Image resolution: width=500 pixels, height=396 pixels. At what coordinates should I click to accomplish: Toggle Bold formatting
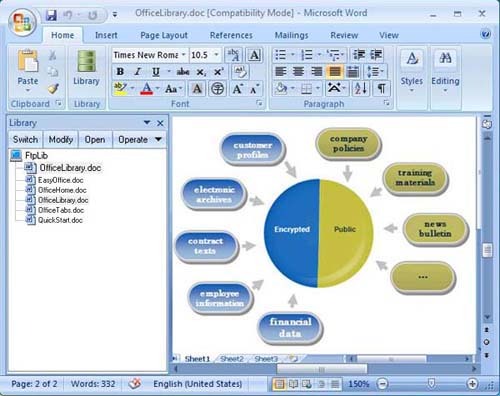tap(120, 72)
